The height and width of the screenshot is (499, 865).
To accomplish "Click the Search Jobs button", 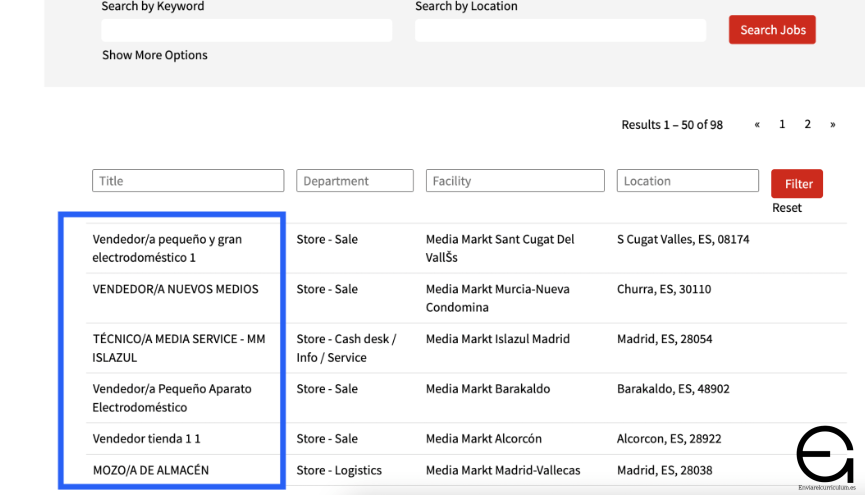I will 772,30.
